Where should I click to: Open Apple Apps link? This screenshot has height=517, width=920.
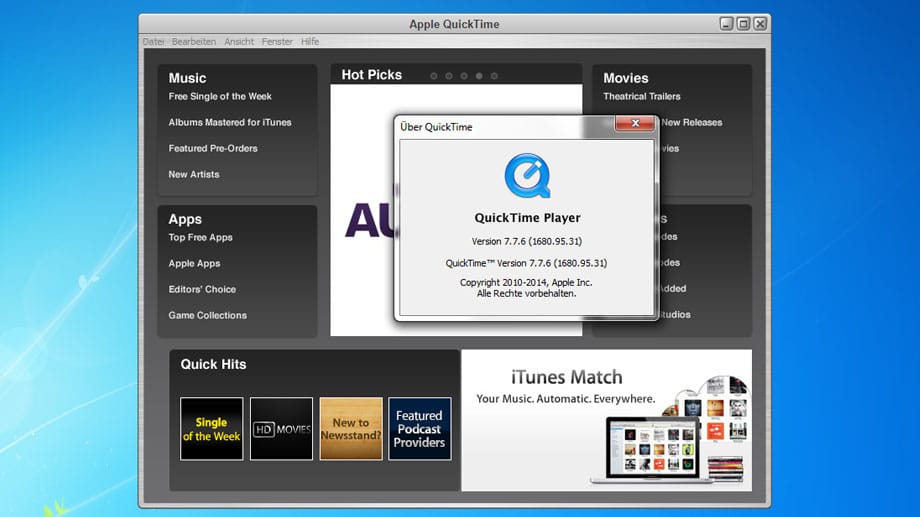[194, 263]
